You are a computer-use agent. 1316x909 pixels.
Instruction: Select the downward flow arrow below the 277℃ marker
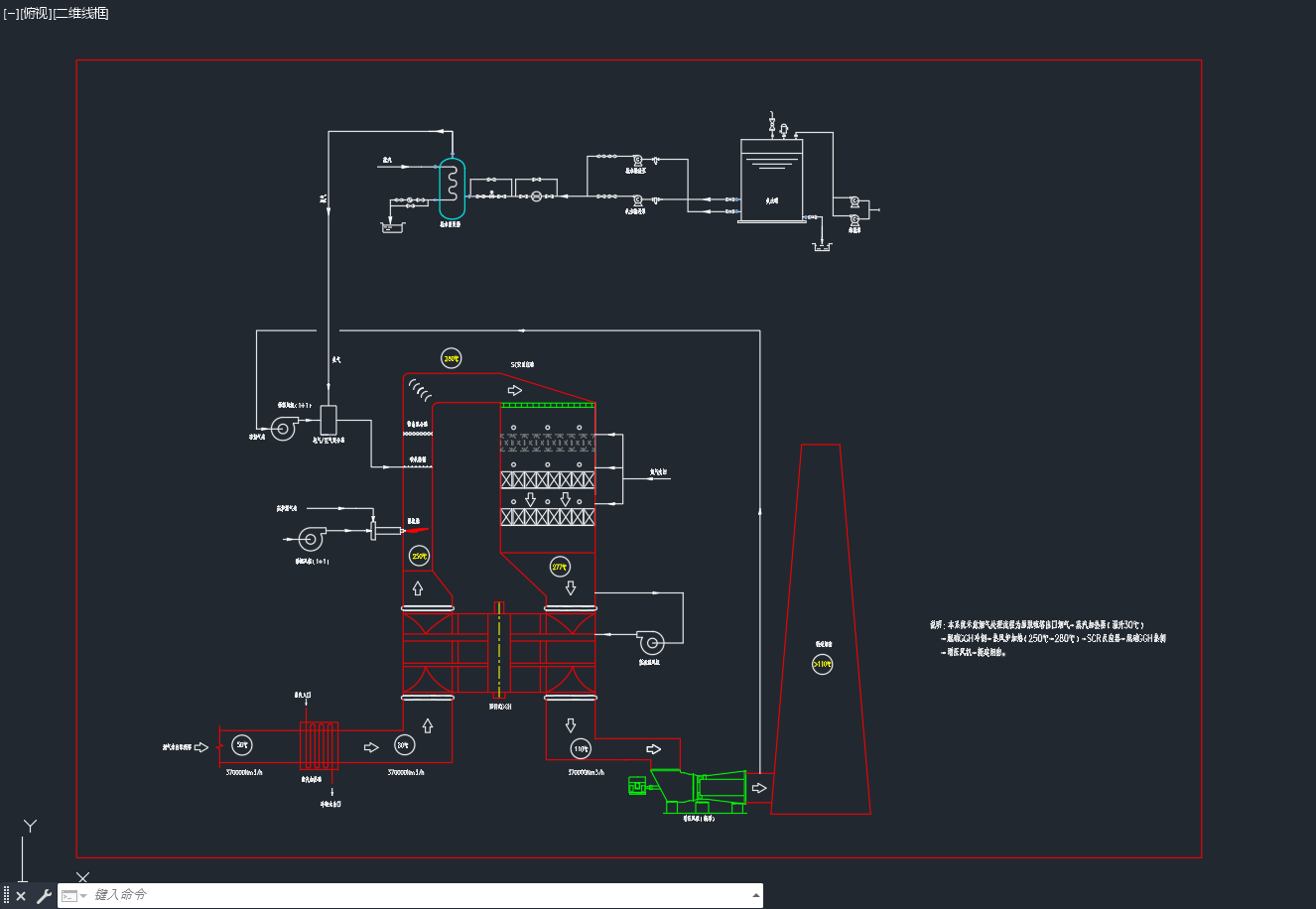572,588
